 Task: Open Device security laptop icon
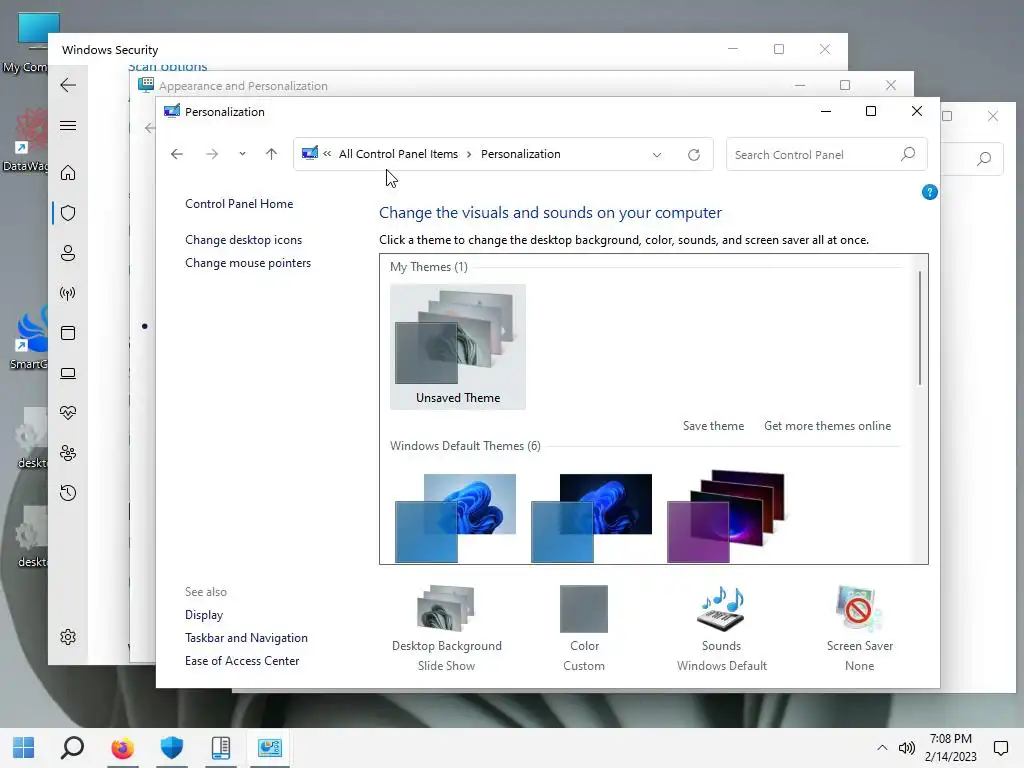(68, 374)
